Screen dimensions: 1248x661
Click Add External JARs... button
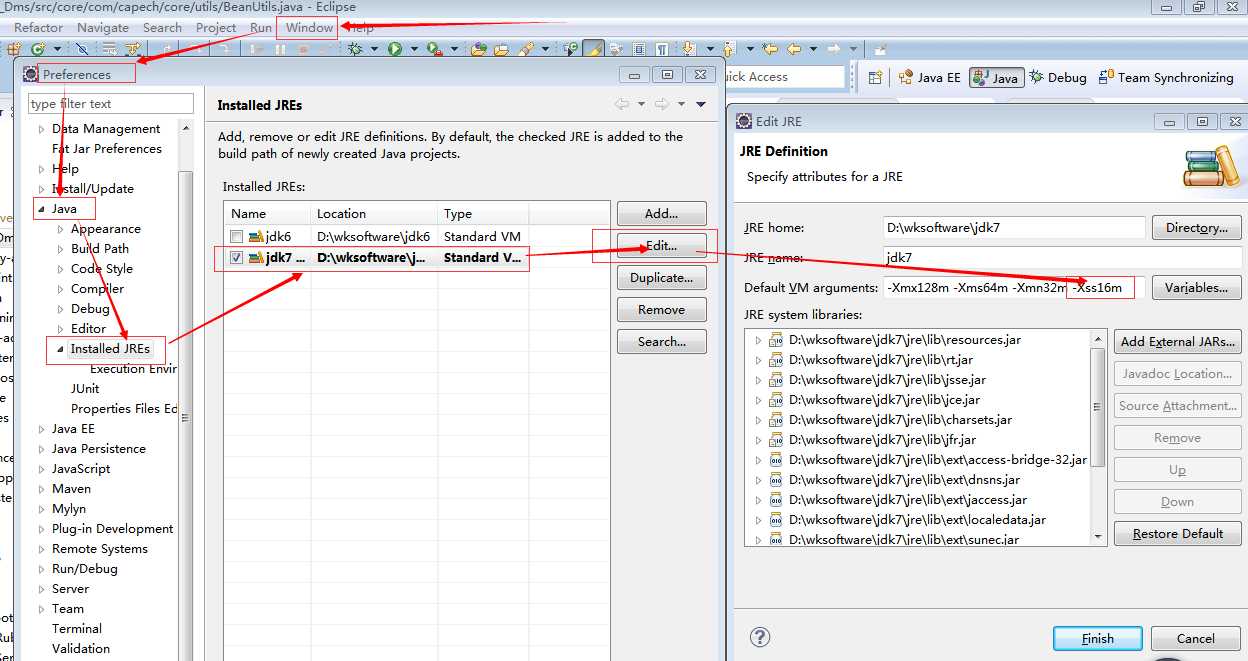(1177, 341)
